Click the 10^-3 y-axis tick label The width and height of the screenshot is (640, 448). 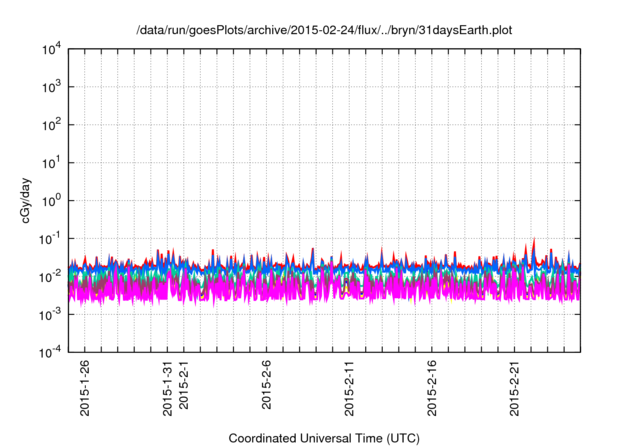51,315
